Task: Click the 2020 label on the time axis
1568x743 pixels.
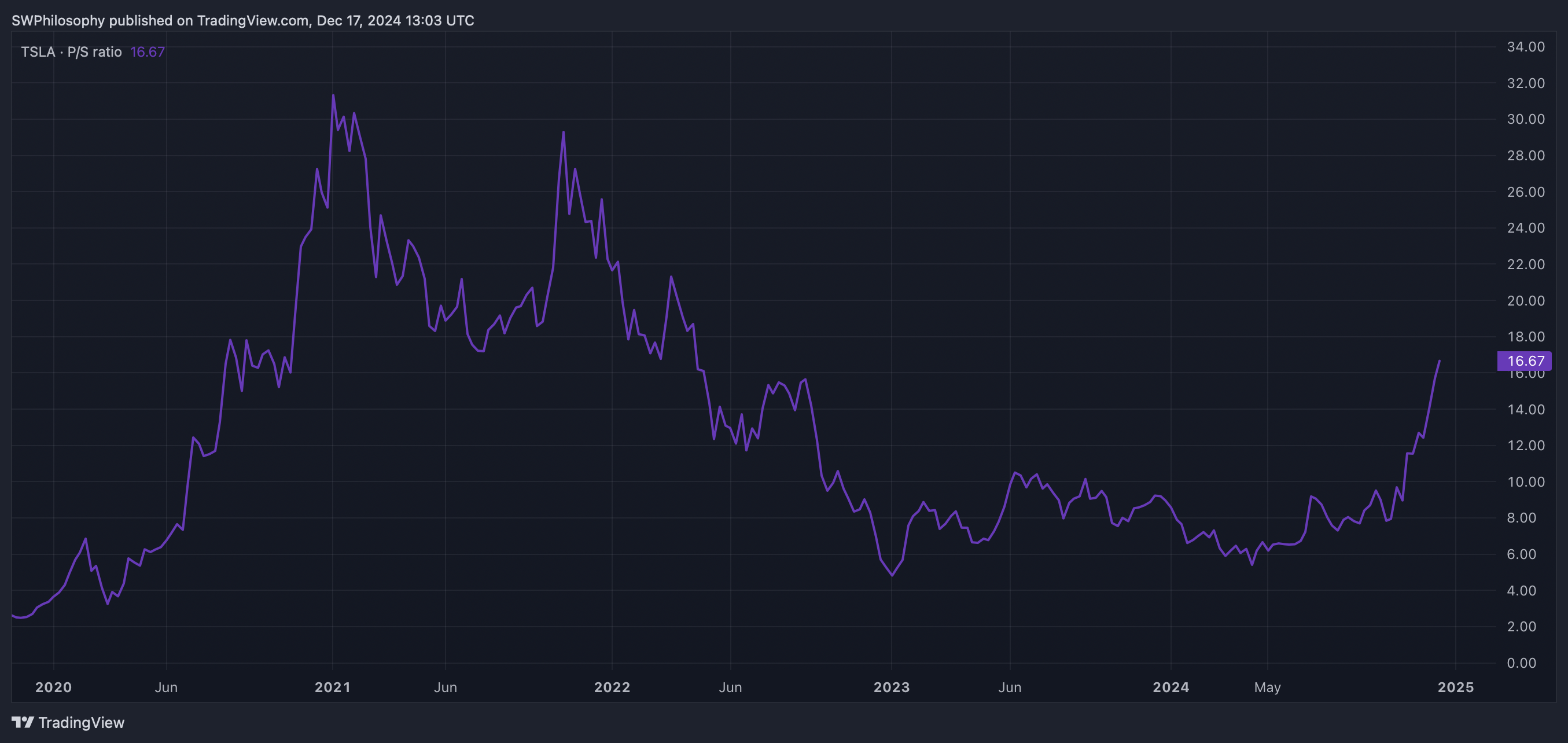Action: 54,687
